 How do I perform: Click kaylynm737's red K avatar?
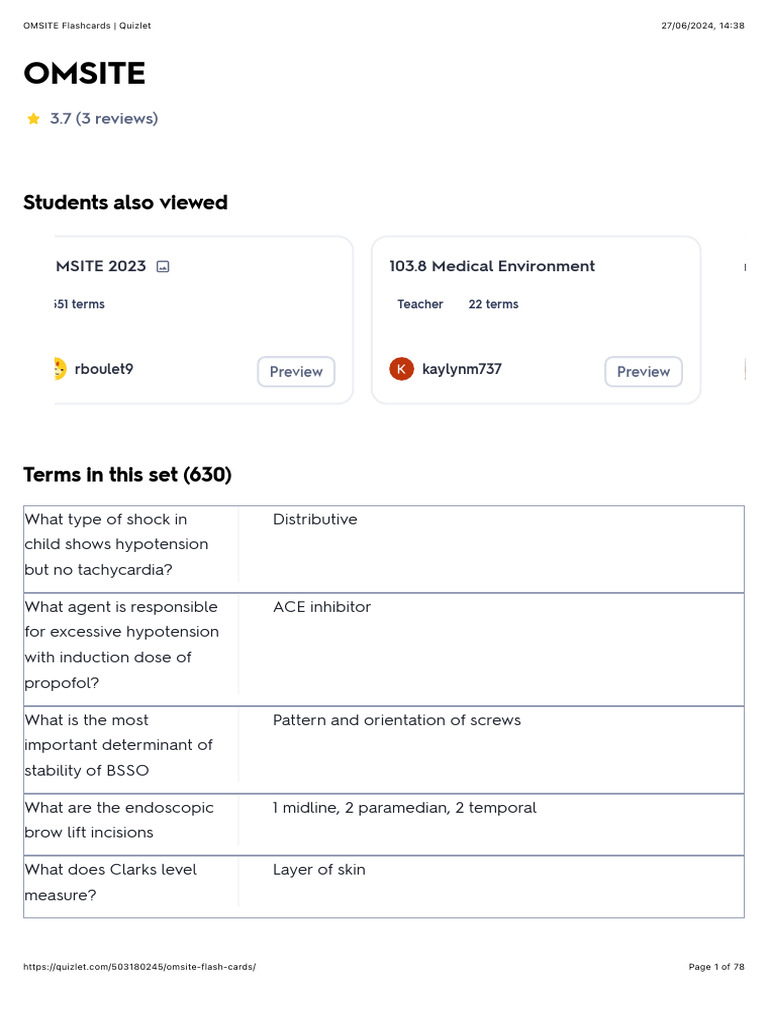click(x=401, y=369)
